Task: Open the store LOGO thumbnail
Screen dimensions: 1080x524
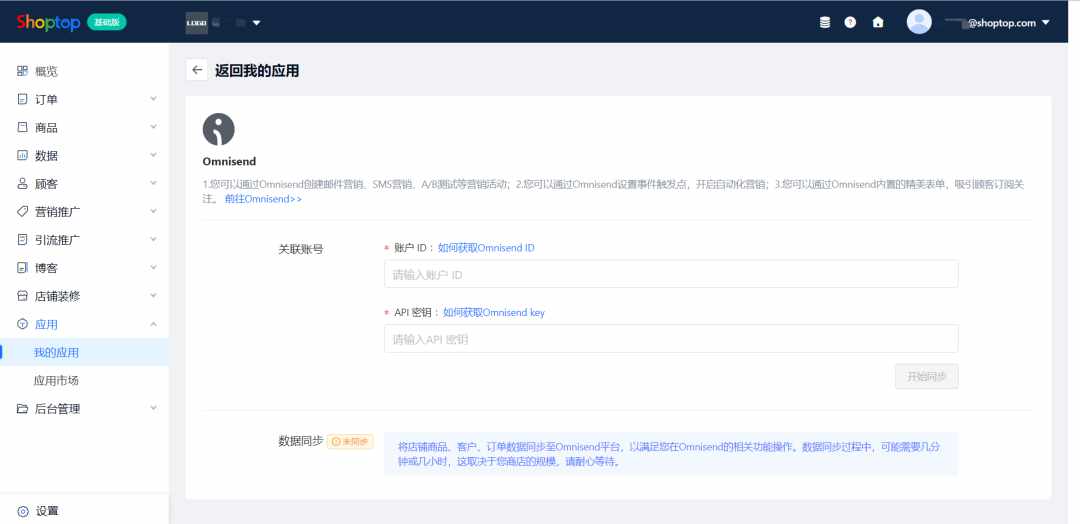Action: pyautogui.click(x=197, y=23)
